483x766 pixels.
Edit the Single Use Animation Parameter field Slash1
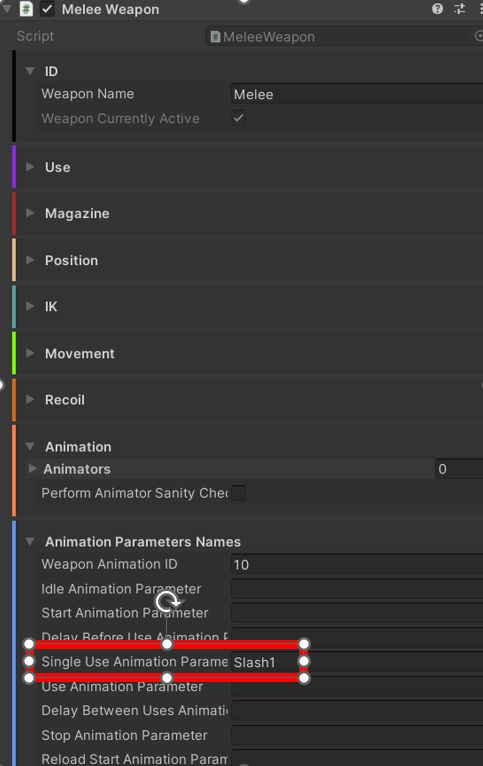(x=357, y=662)
